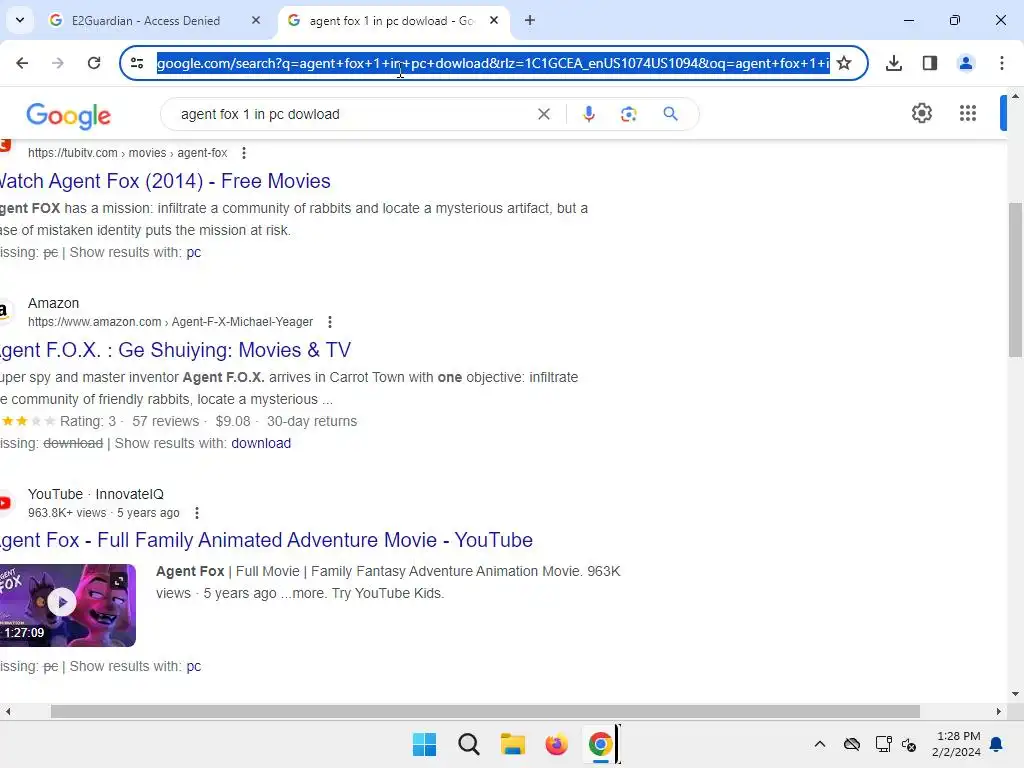The image size is (1024, 768).
Task: Open more options for Amazon result
Action: [x=330, y=322]
